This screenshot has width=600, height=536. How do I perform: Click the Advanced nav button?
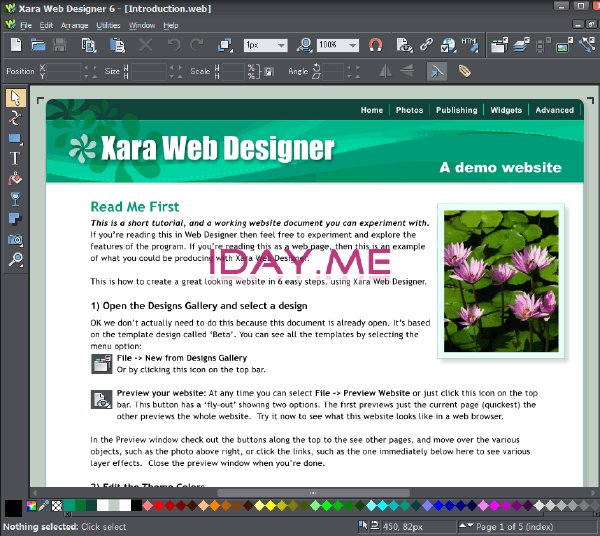(554, 110)
